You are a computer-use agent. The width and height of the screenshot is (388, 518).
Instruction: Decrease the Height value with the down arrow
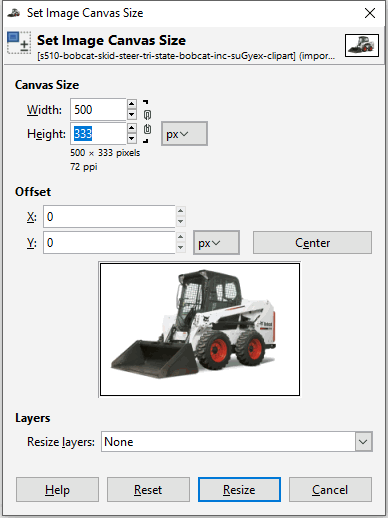[x=132, y=138]
